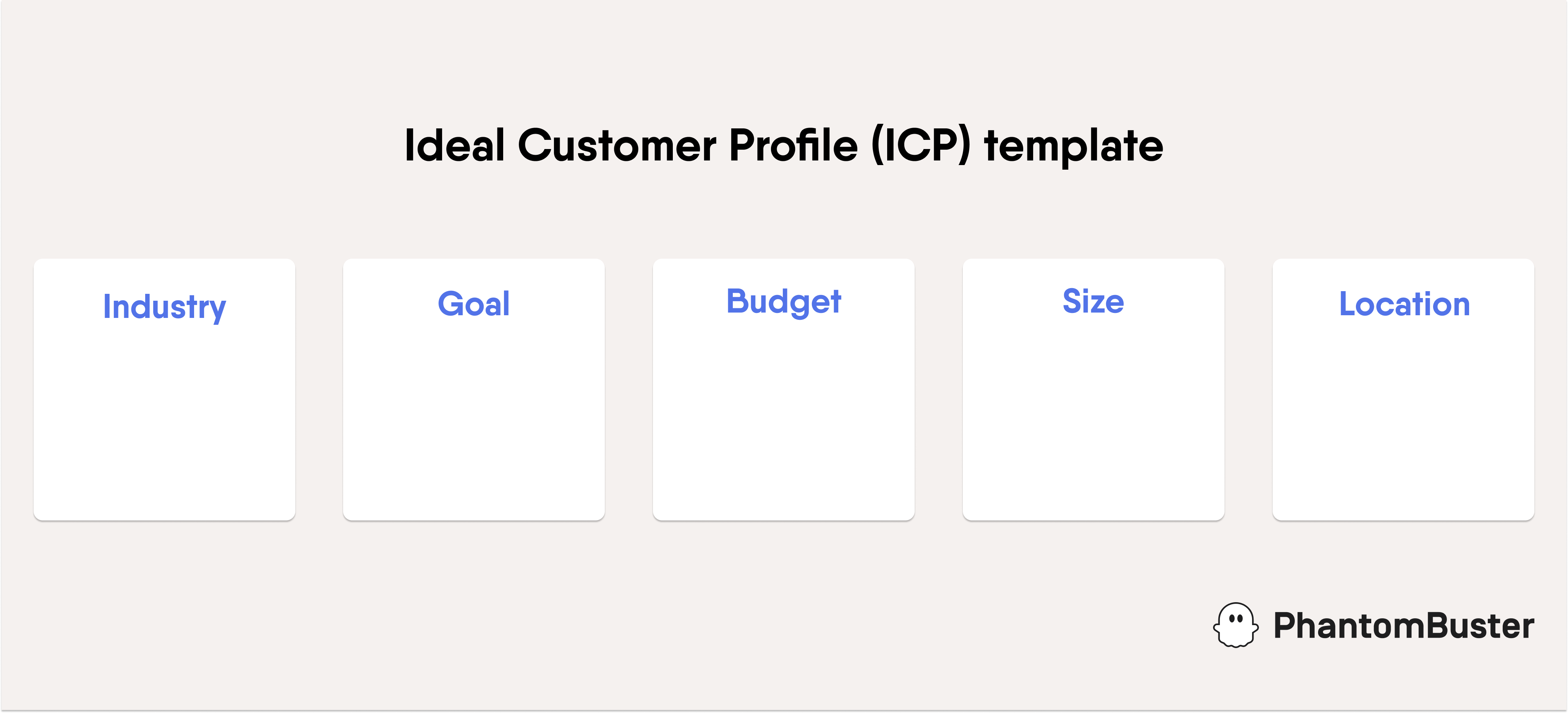Click the word "template" in the title
The height and width of the screenshot is (713, 1568).
[x=1074, y=147]
